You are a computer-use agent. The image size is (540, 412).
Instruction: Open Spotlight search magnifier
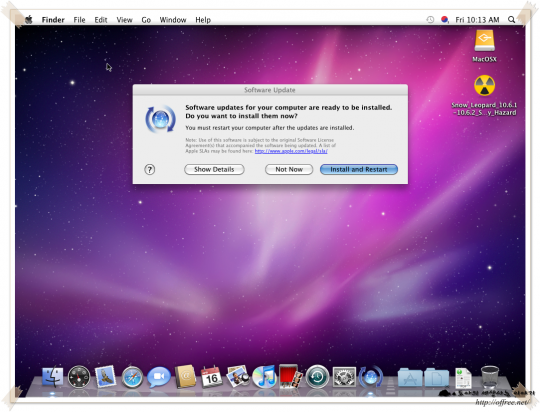511,20
